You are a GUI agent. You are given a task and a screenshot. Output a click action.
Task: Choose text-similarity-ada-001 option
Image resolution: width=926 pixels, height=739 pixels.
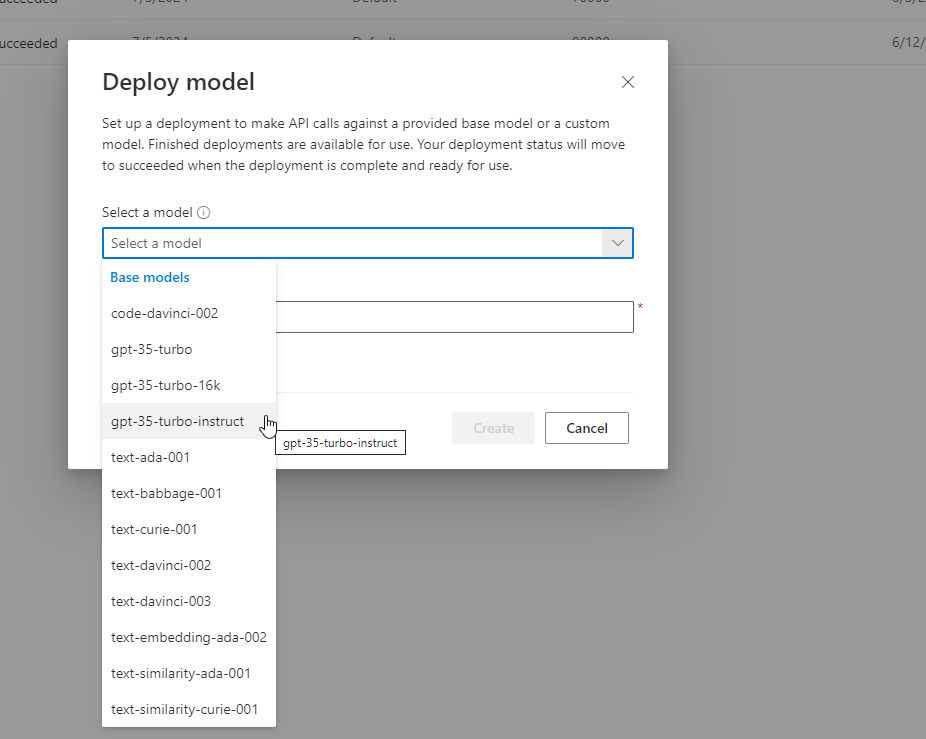coord(189,673)
